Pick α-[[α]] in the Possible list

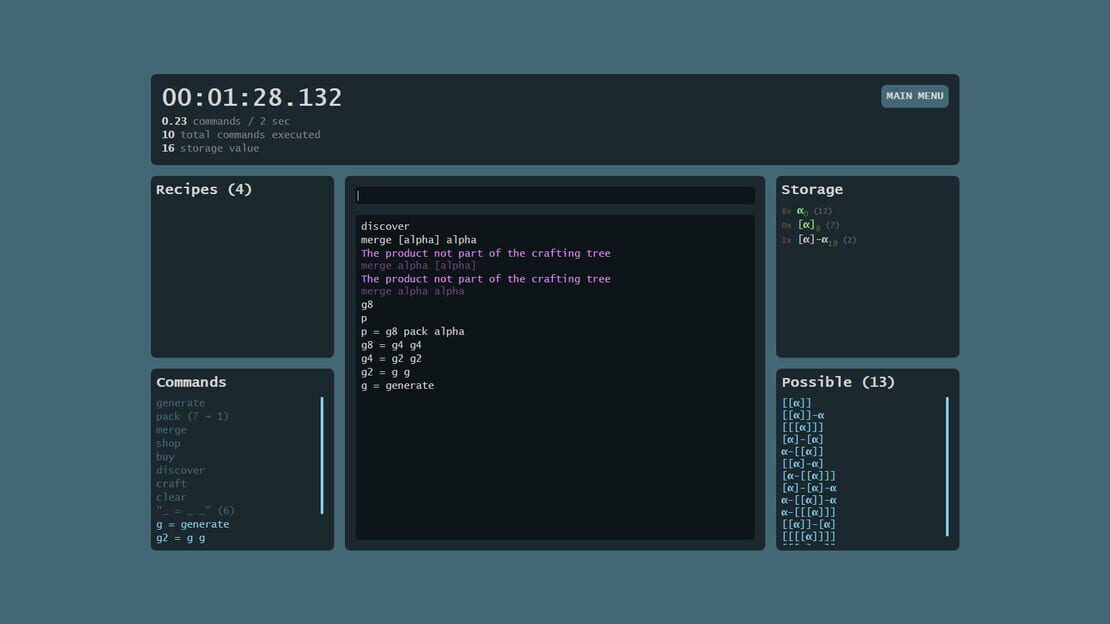tap(802, 451)
